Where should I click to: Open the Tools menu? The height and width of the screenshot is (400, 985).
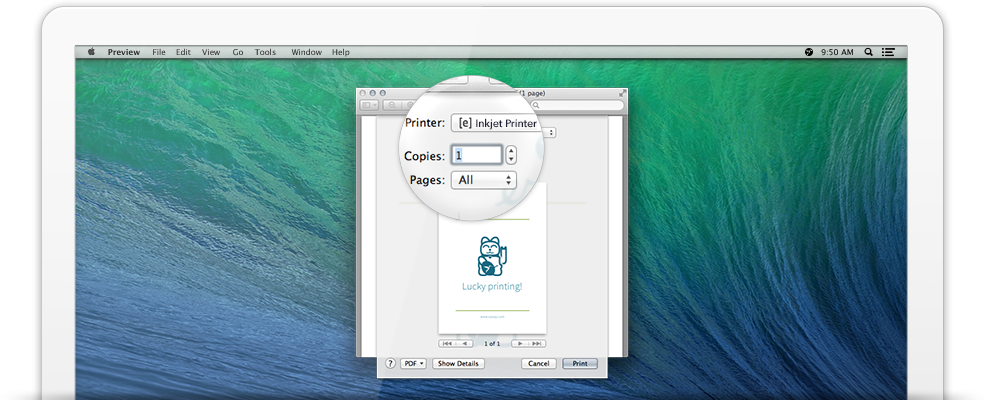point(265,52)
